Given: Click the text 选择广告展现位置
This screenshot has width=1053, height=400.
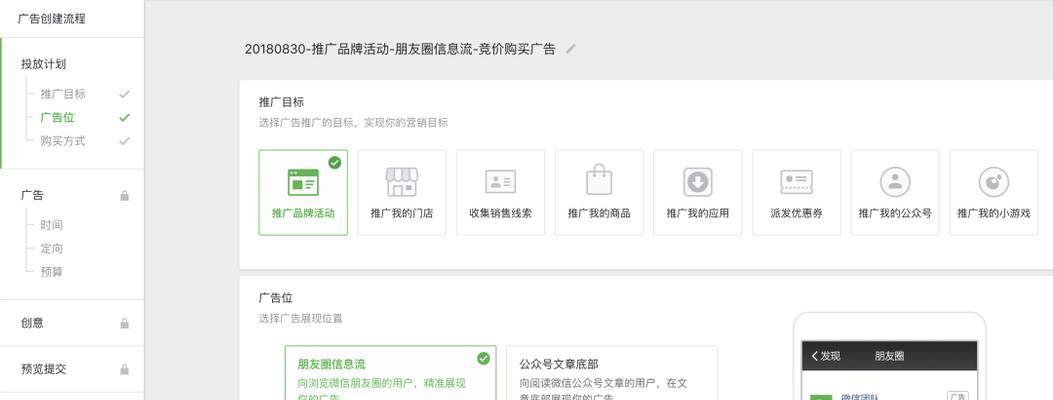Looking at the screenshot, I should point(300,319).
